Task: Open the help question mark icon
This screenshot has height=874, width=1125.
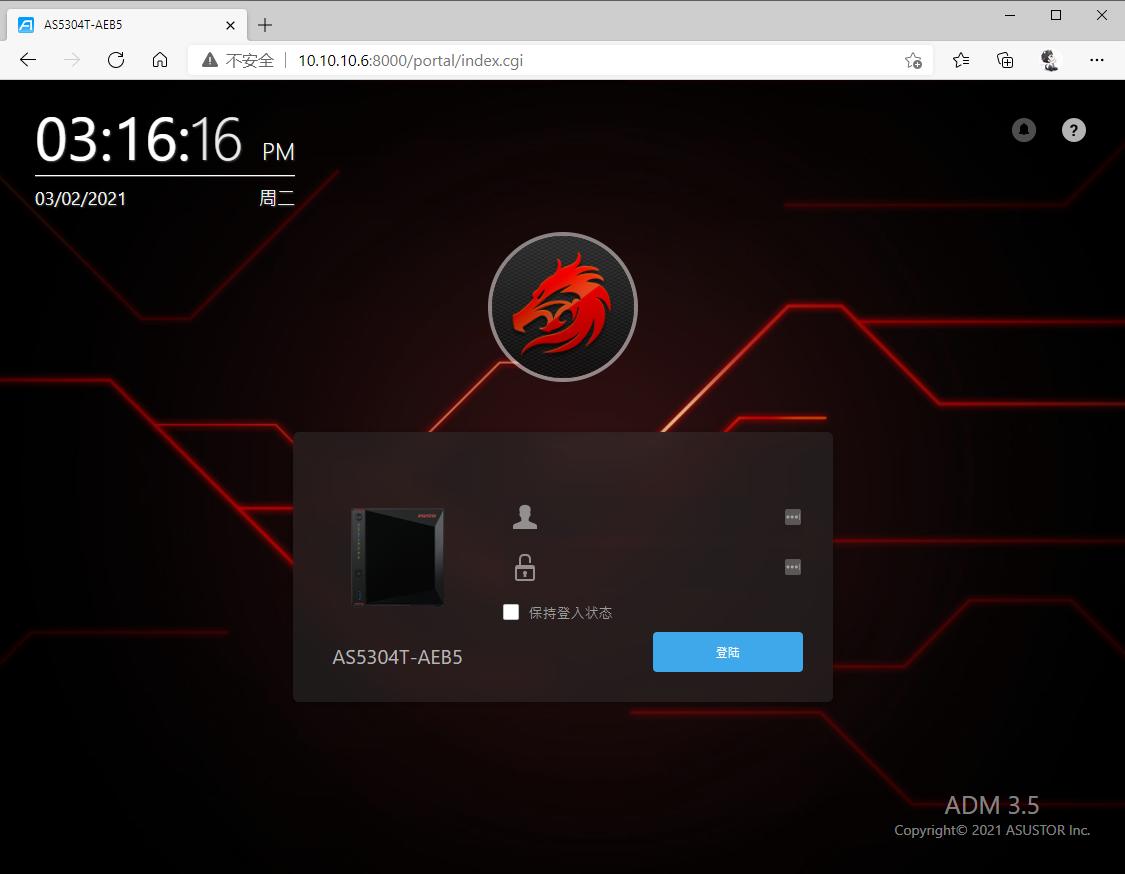Action: click(1073, 130)
